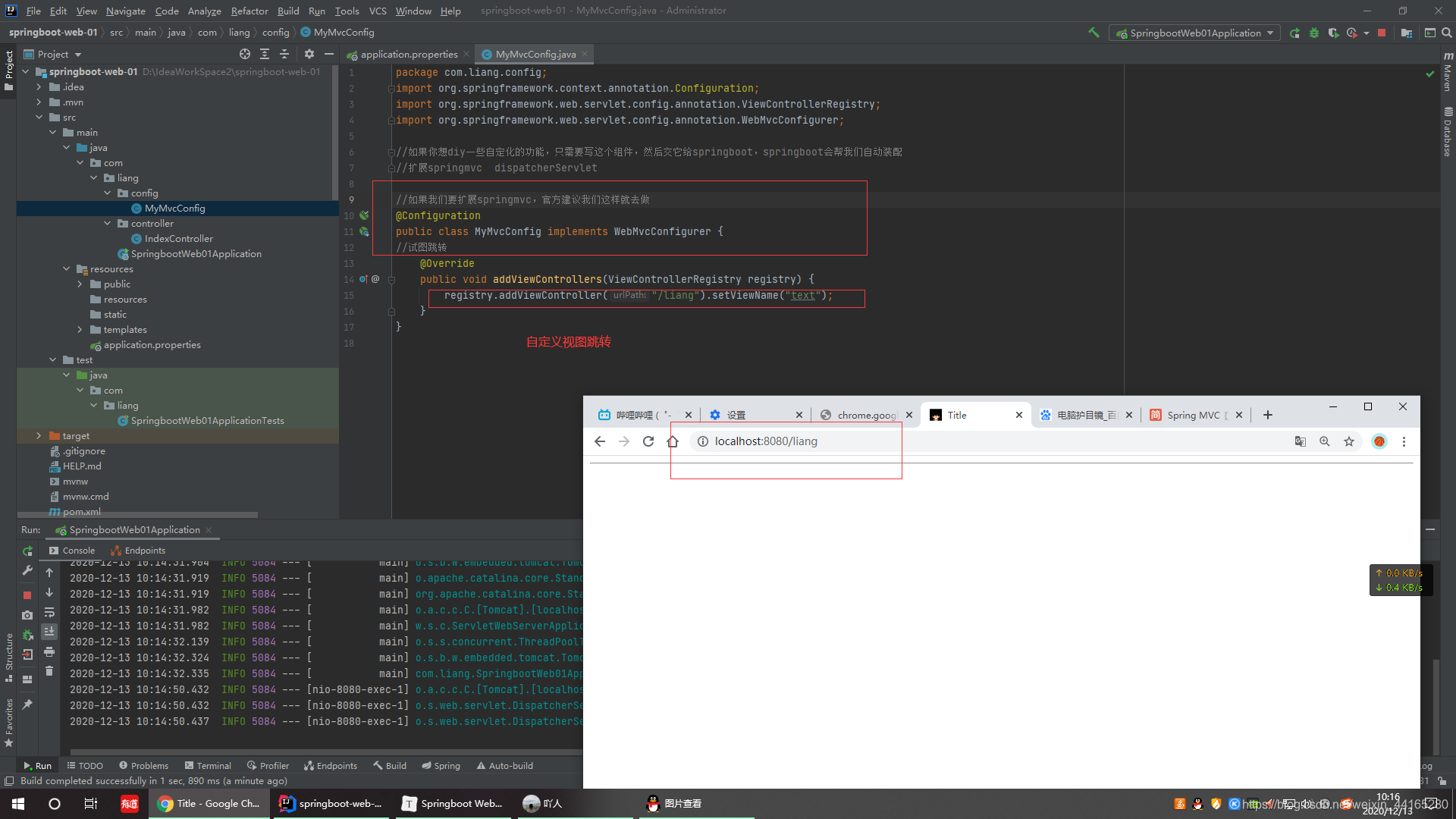This screenshot has height=819, width=1456.
Task: Click the up-arrow icon in console
Action: pos(49,573)
